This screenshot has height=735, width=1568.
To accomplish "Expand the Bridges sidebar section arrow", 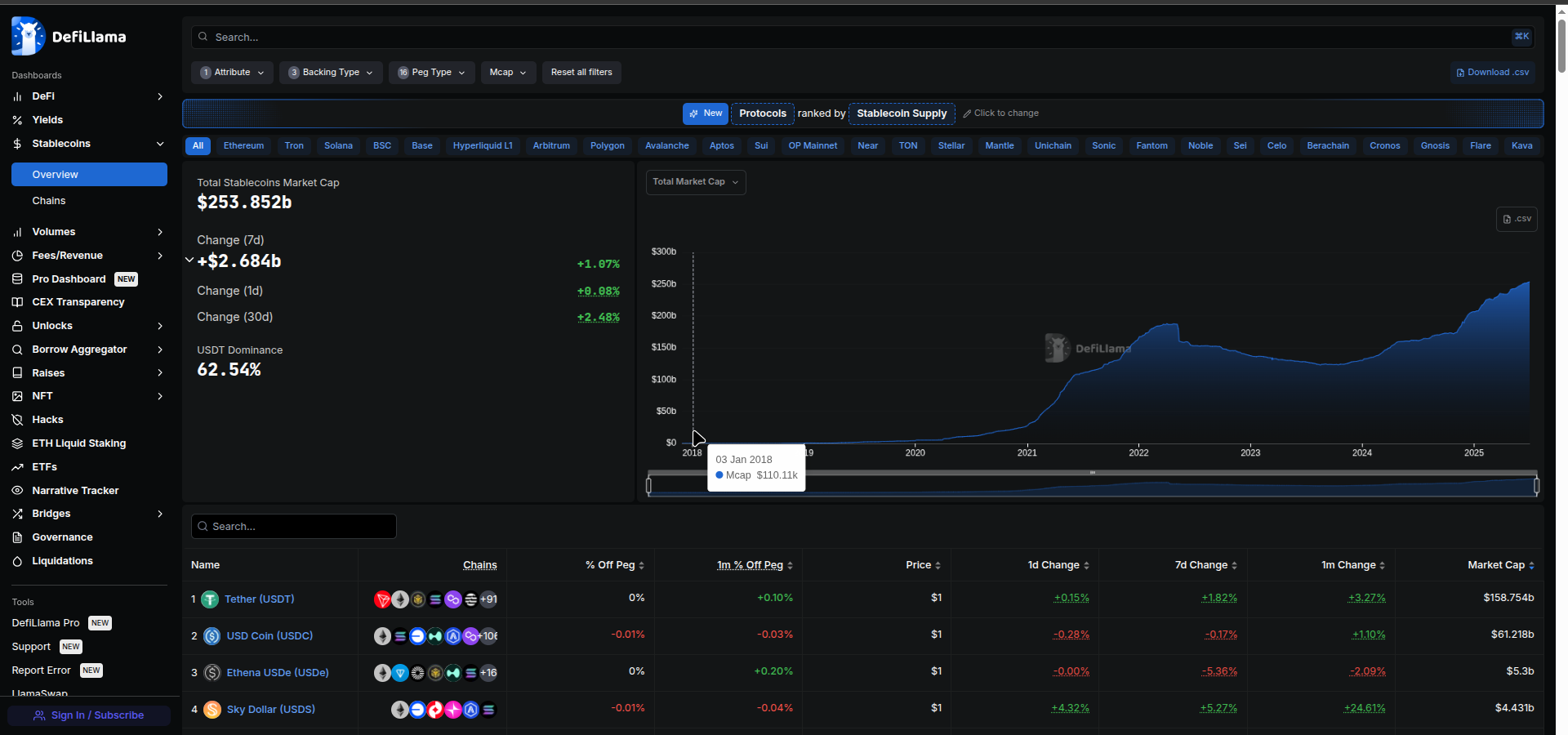I will coord(160,514).
